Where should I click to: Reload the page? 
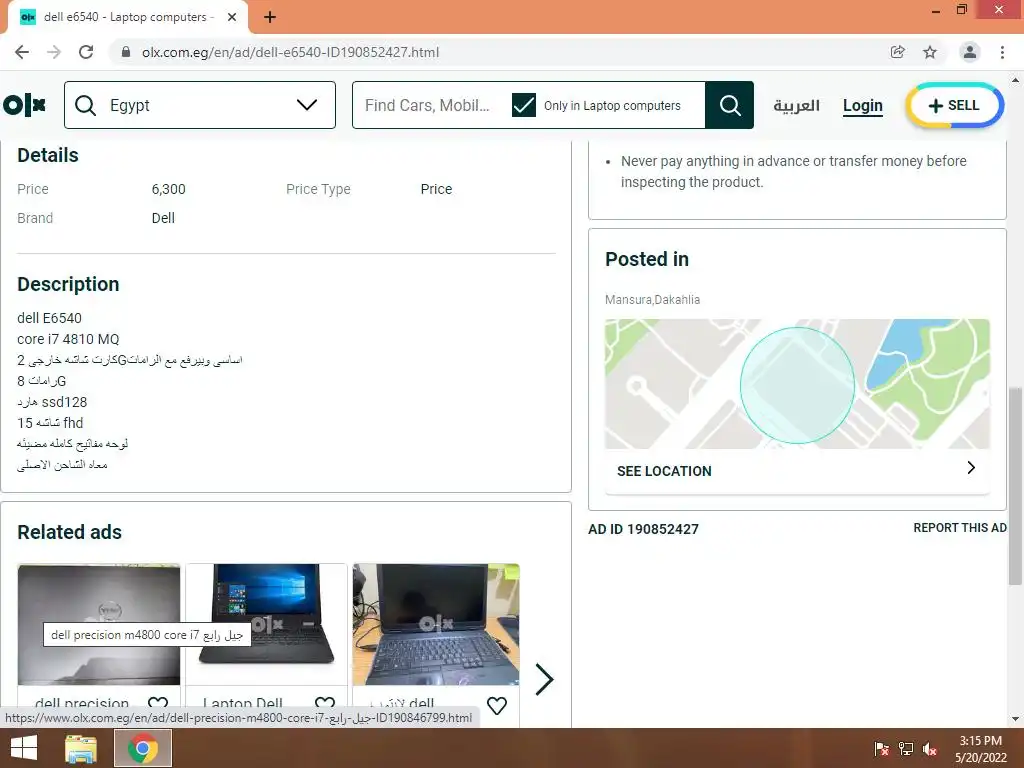point(86,52)
